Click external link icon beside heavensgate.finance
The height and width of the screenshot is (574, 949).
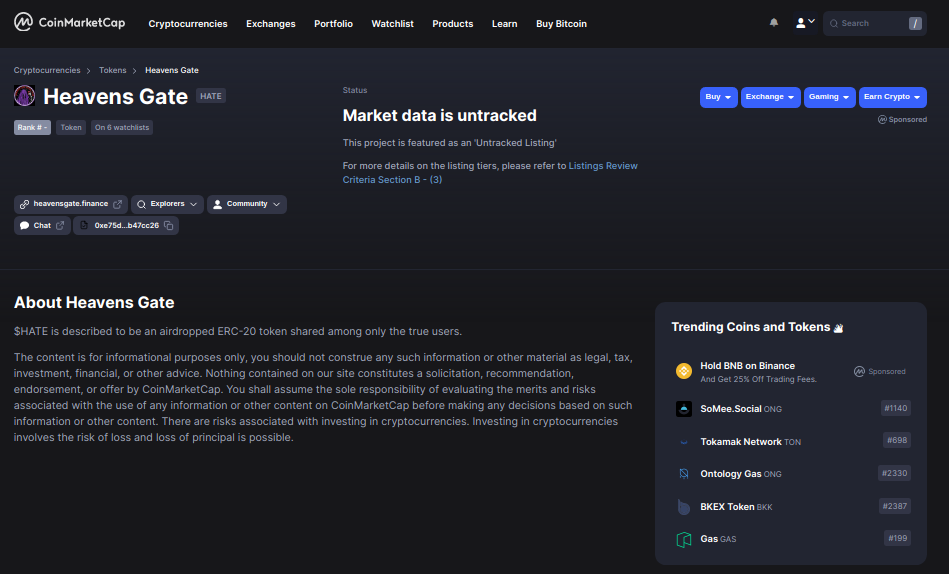[x=117, y=205]
